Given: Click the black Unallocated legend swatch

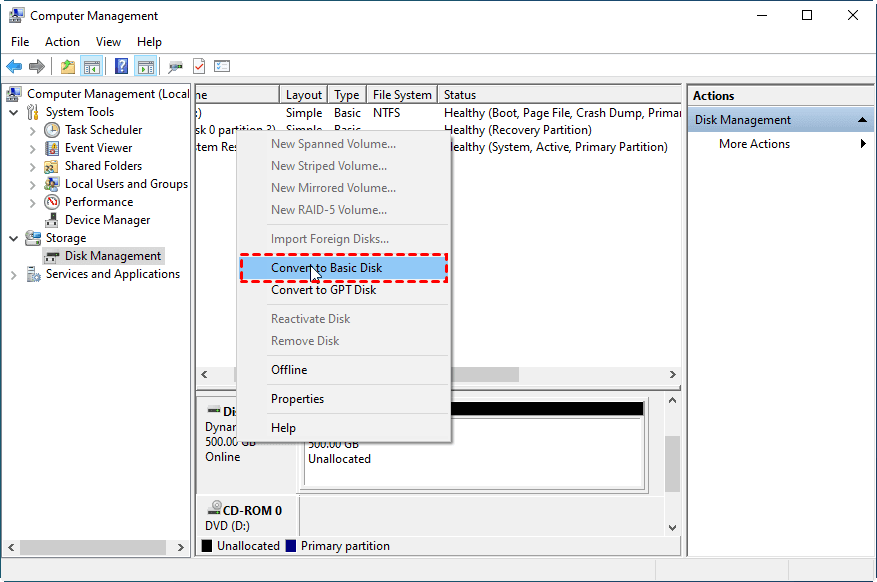Looking at the screenshot, I should point(207,546).
